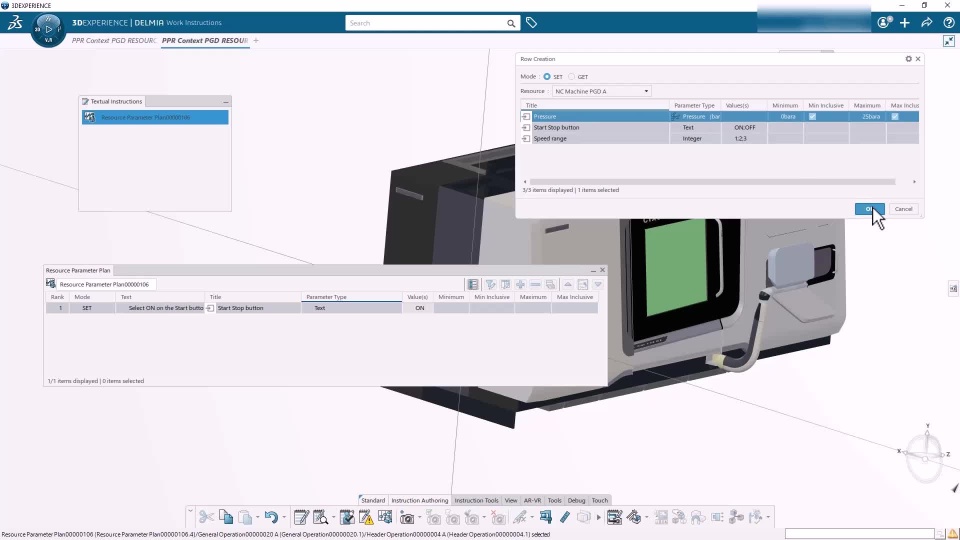Viewport: 960px width, 540px height.
Task: Click the Share arrow icon in top bar
Action: click(927, 23)
